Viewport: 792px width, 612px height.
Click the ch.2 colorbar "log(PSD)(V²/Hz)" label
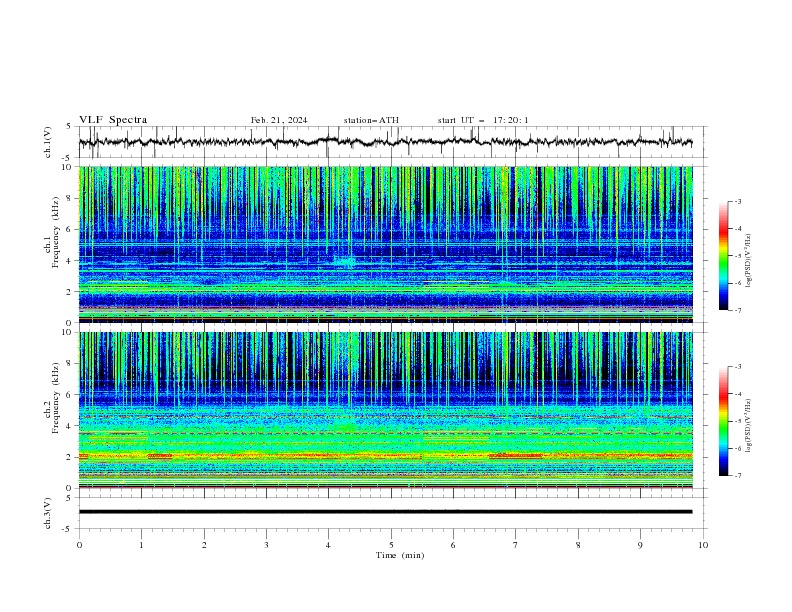[749, 426]
